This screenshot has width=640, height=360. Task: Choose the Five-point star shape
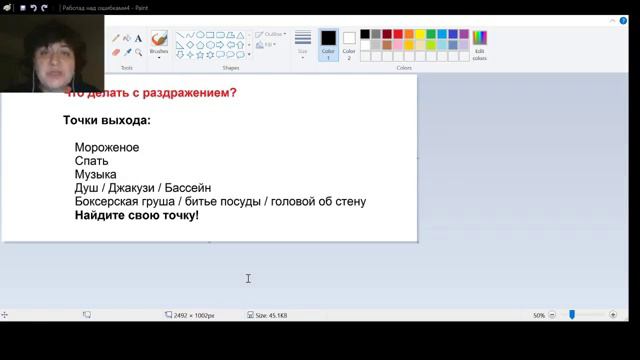click(x=200, y=55)
